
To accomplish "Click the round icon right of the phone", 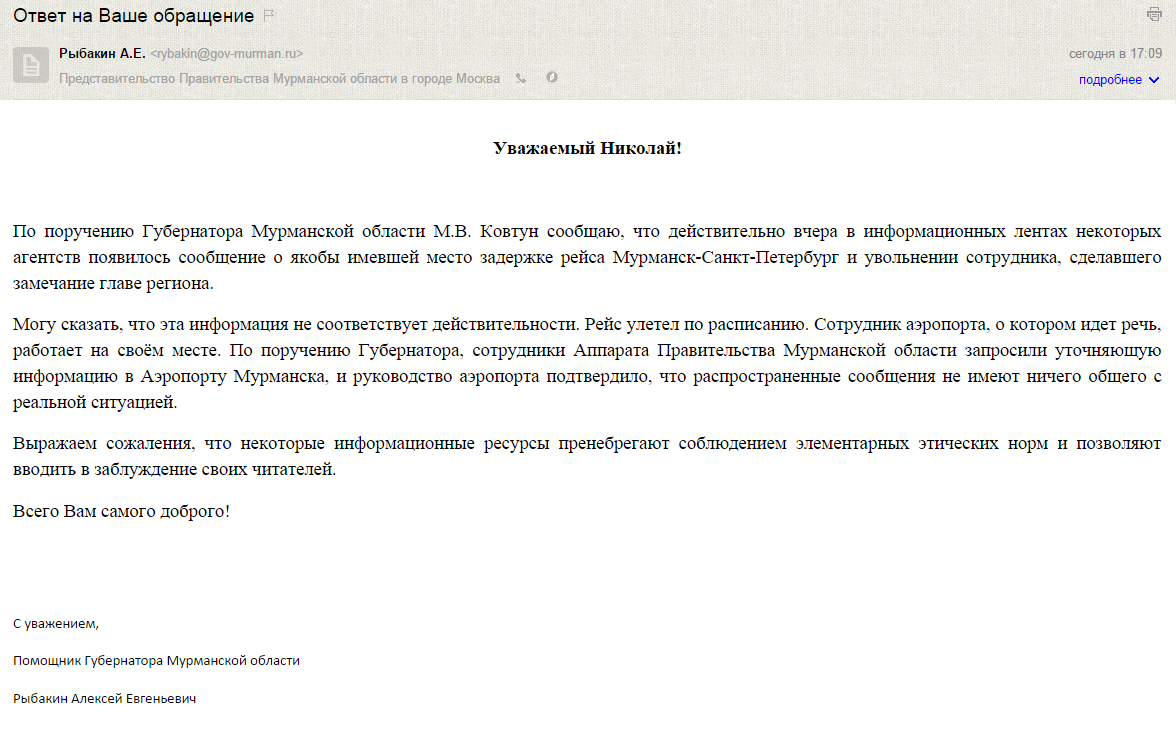I will 551,78.
